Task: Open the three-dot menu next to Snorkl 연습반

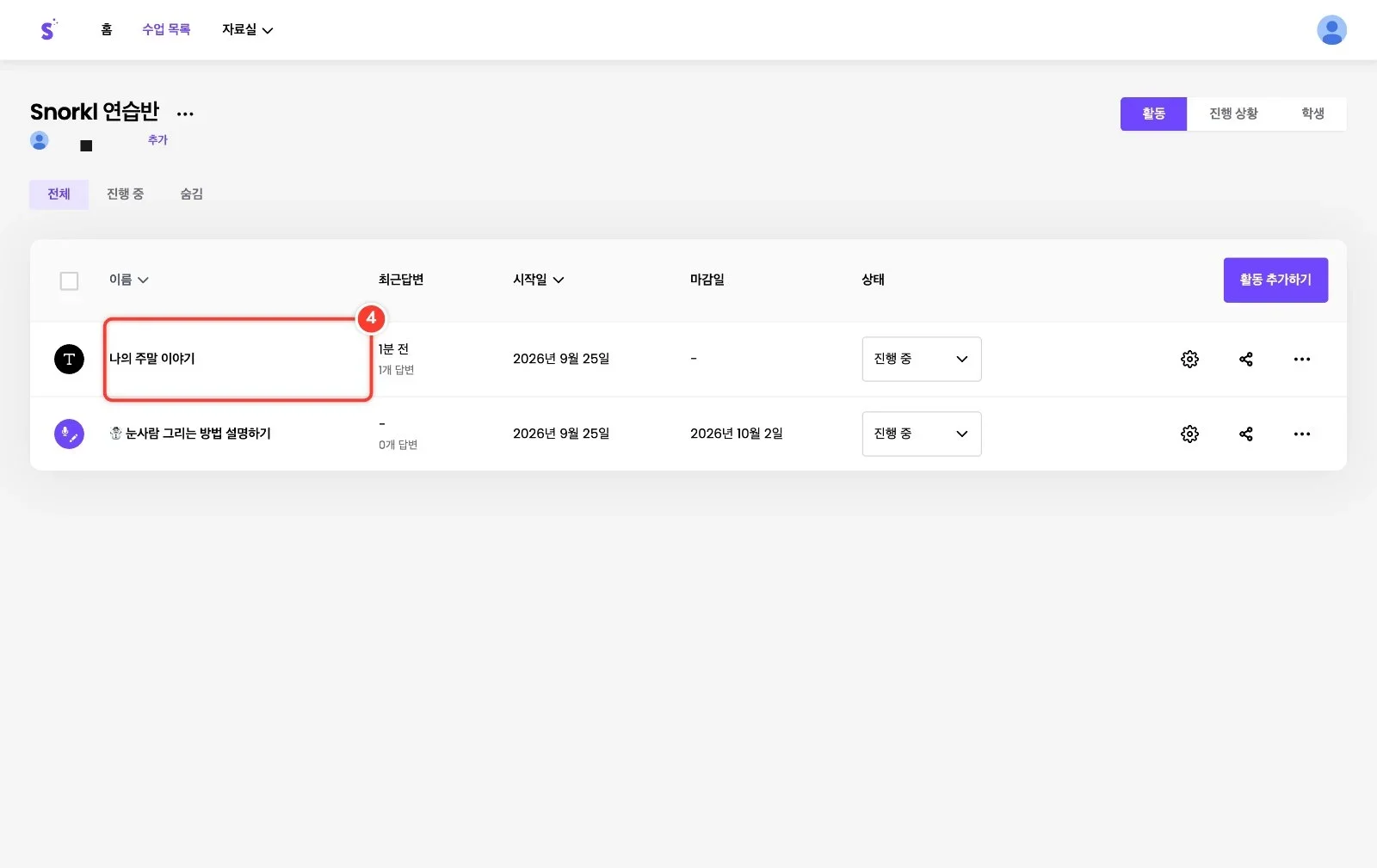Action: pyautogui.click(x=185, y=114)
